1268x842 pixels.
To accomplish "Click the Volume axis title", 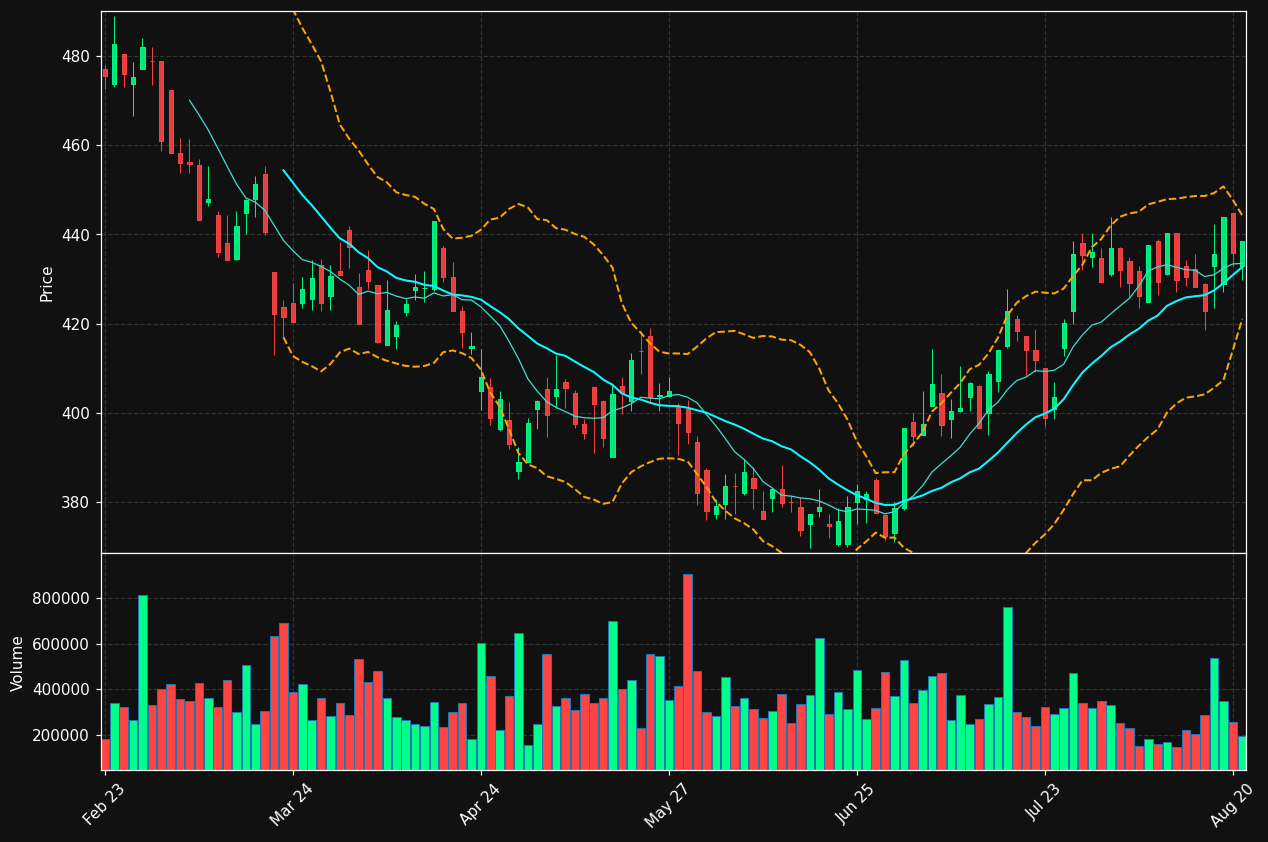I will click(x=18, y=663).
